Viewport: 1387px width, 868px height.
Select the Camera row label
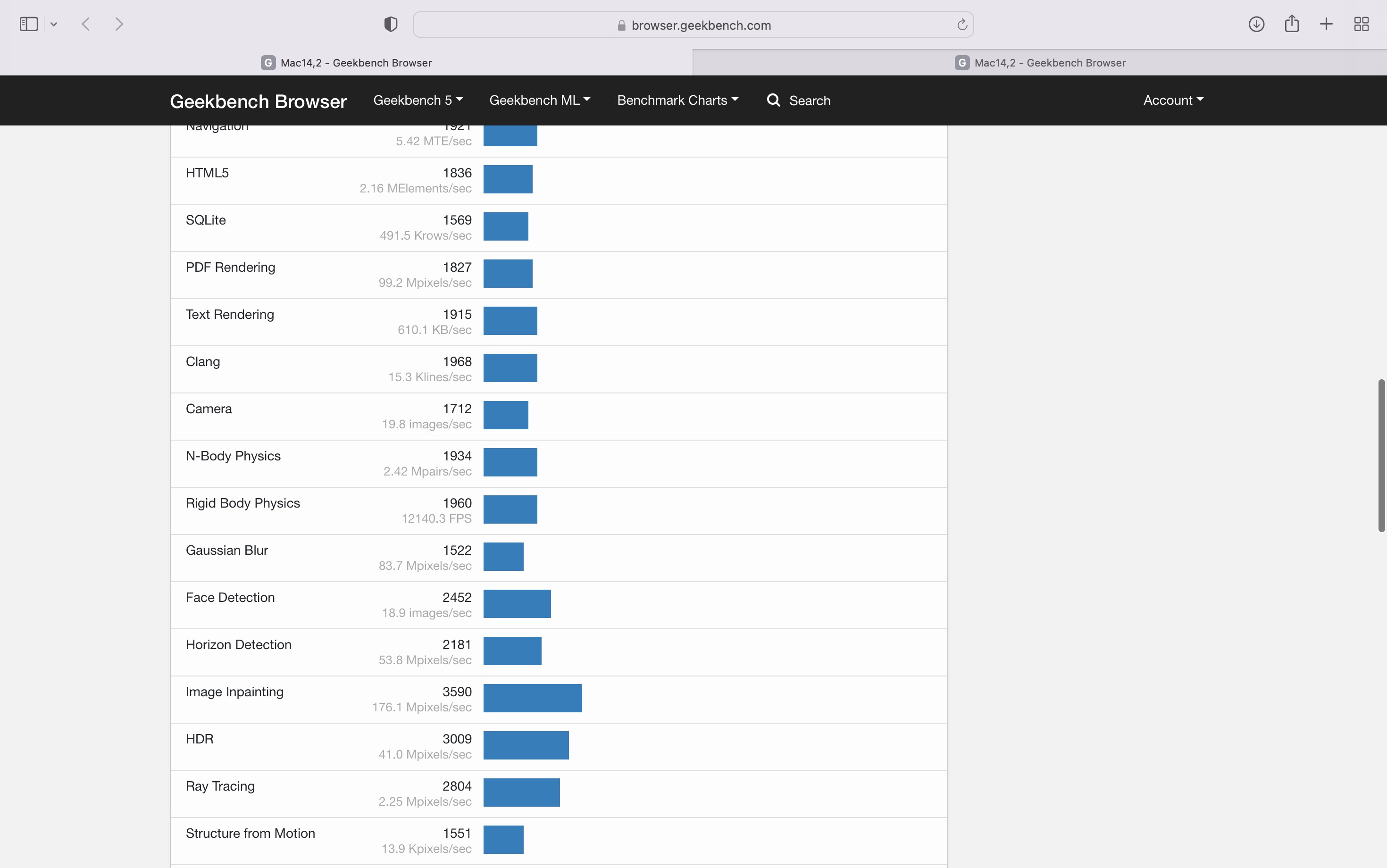209,409
